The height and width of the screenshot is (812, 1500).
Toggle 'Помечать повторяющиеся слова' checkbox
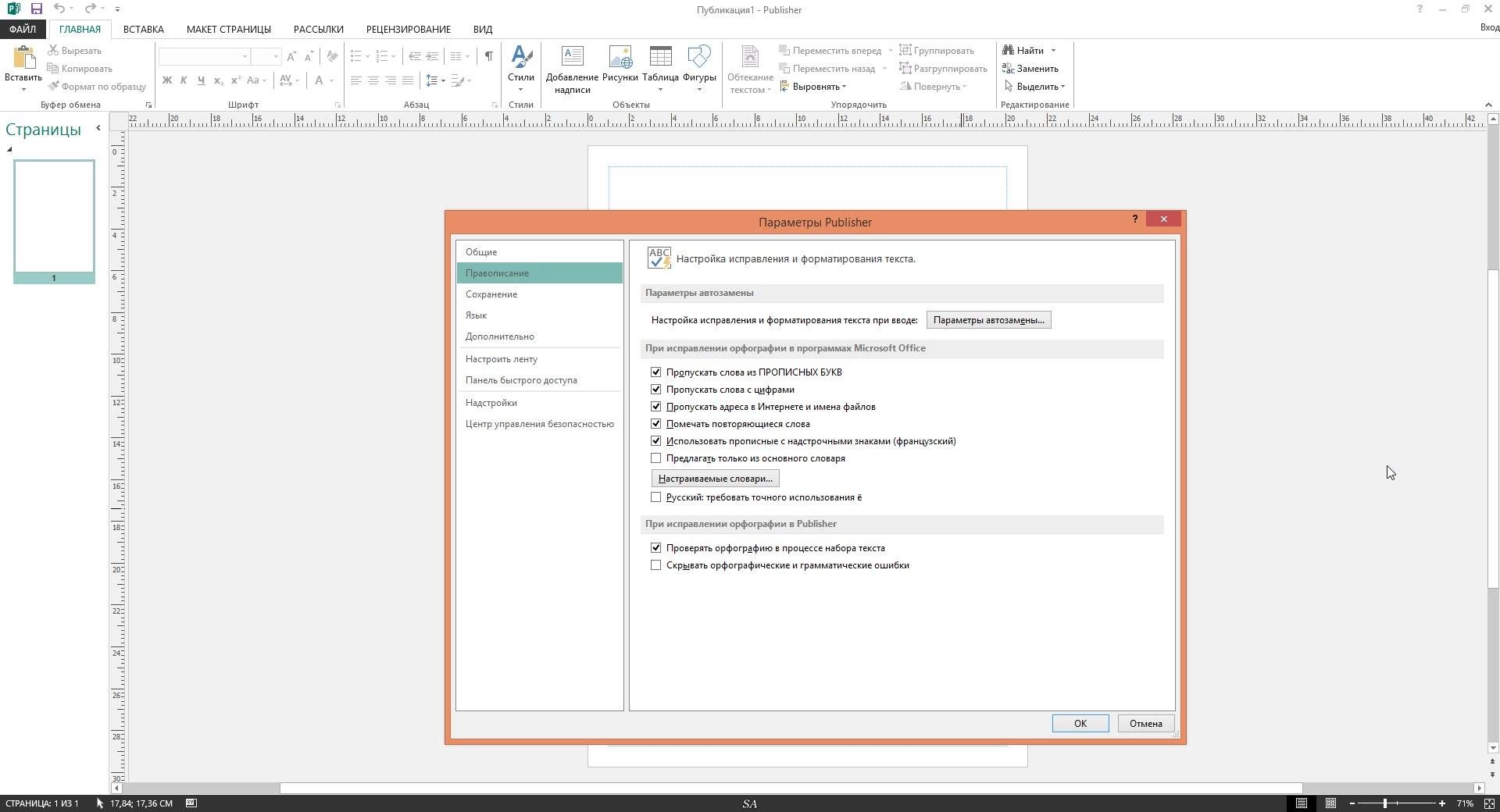656,424
